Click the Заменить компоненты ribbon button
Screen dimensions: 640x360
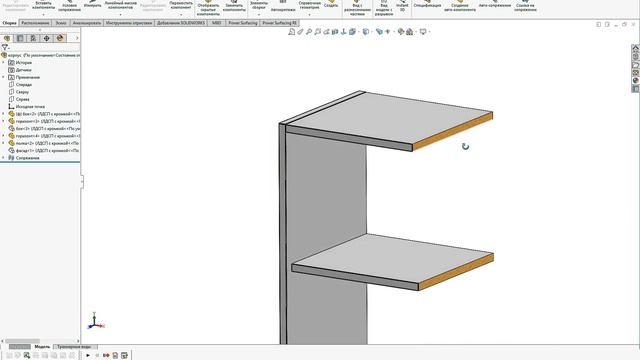tap(234, 6)
